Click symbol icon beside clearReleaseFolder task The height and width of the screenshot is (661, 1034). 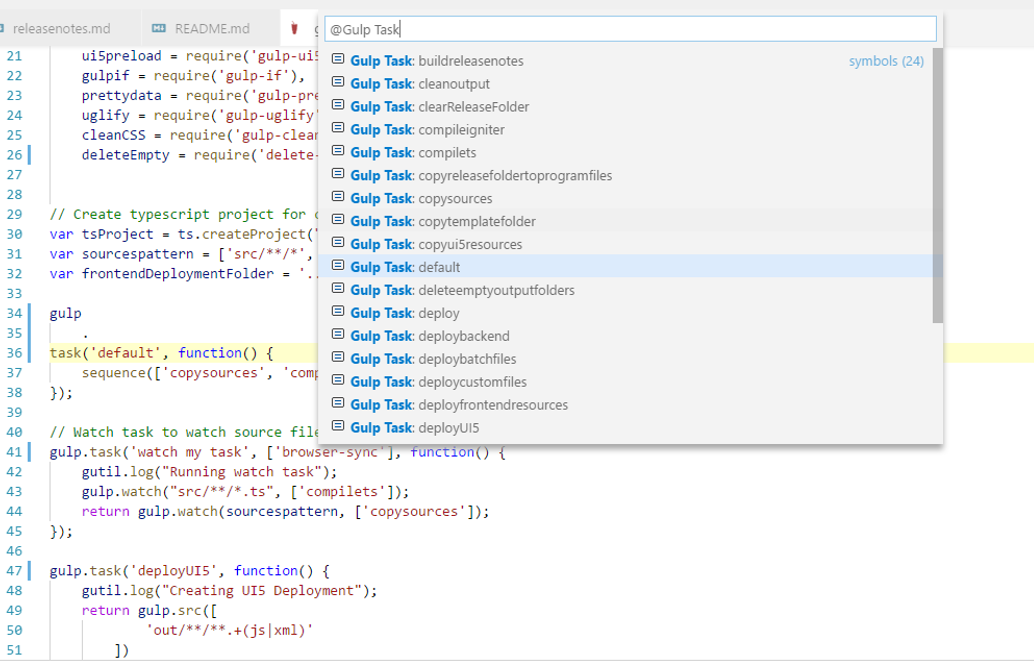tap(338, 106)
